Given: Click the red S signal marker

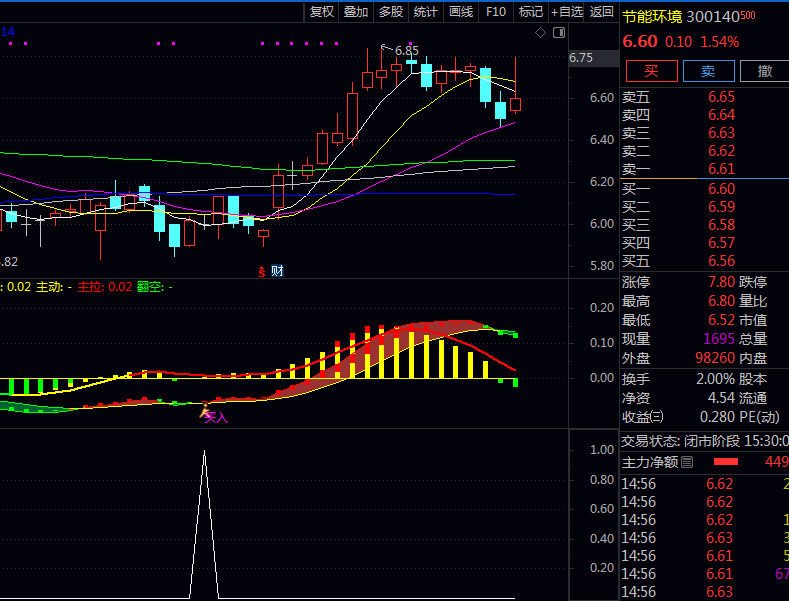Looking at the screenshot, I should coord(262,270).
